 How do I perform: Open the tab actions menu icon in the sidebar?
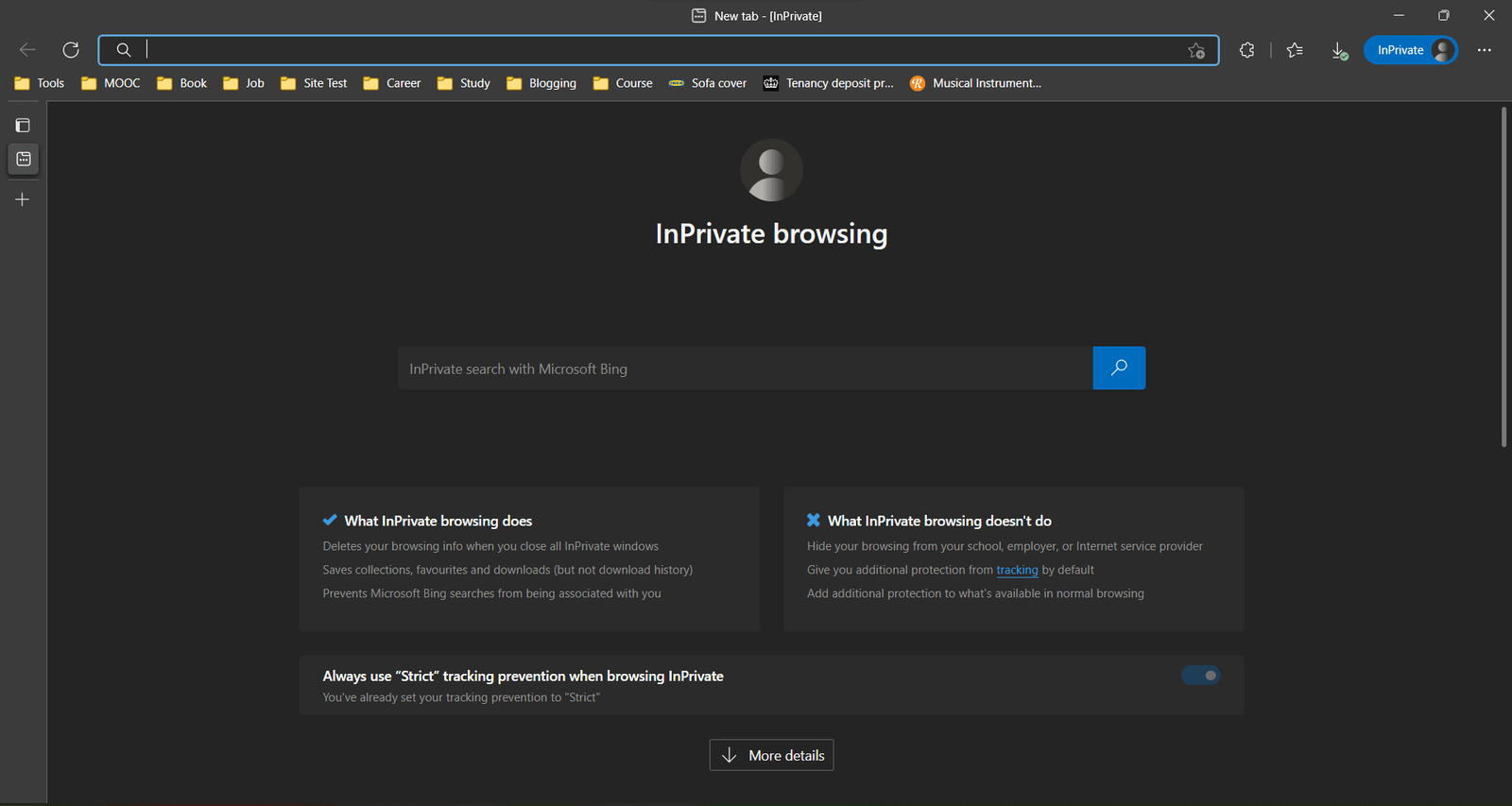pos(23,125)
